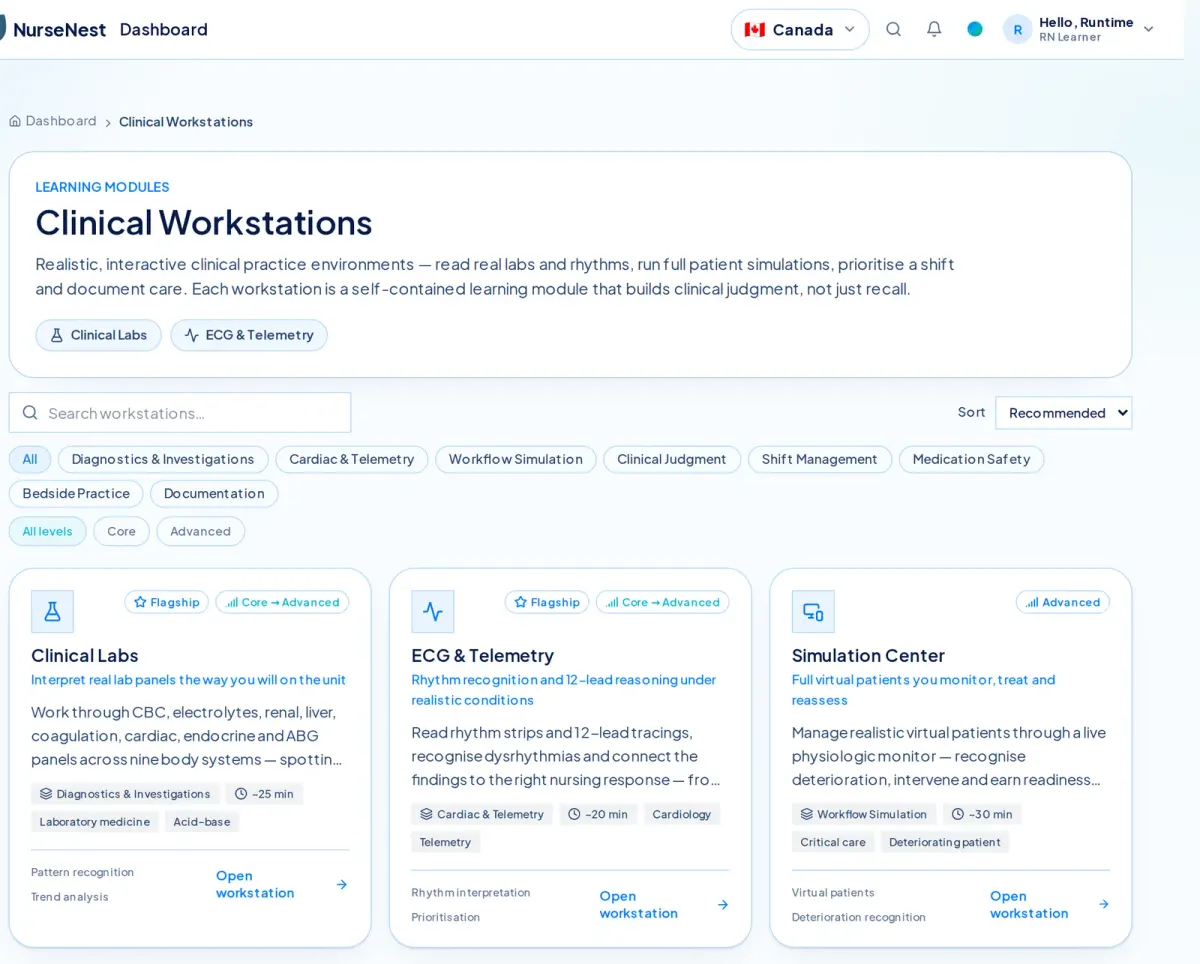Open notifications bell icon
The image size is (1200, 964).
(x=934, y=29)
